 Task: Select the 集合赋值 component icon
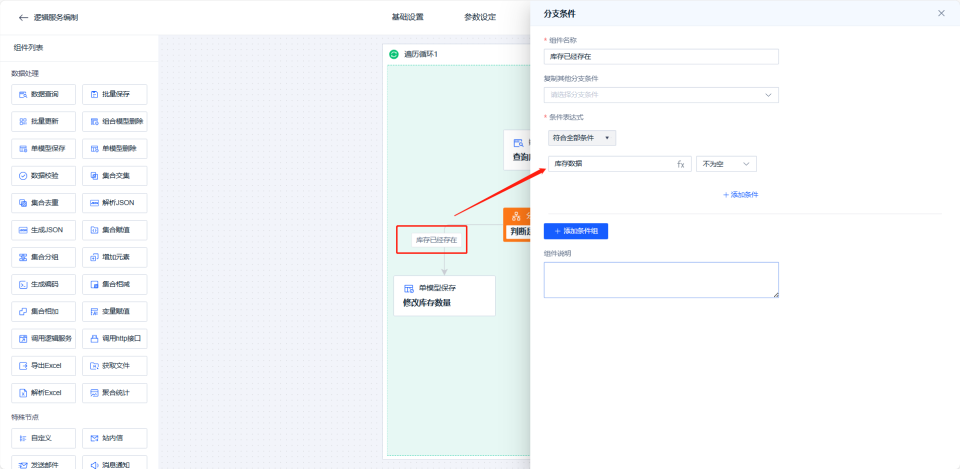pos(94,230)
